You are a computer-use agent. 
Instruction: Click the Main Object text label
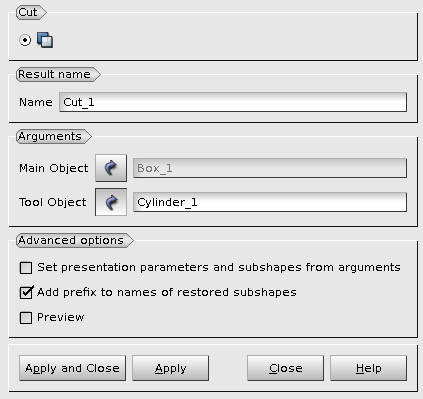click(54, 168)
